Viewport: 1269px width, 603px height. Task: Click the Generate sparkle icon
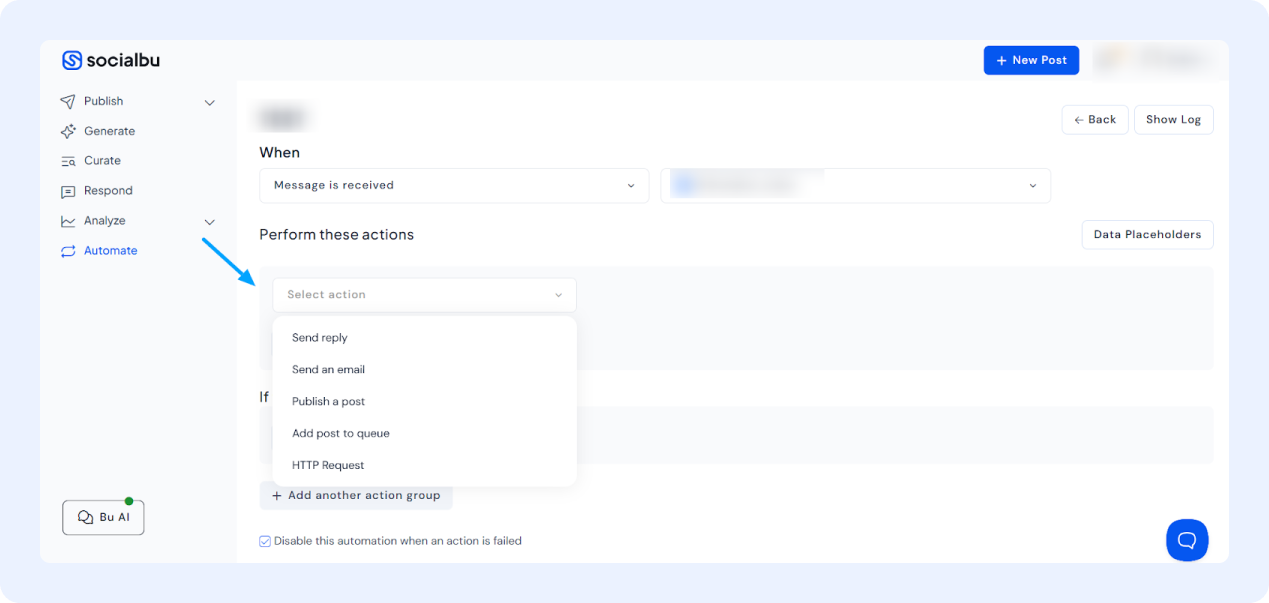coord(68,132)
